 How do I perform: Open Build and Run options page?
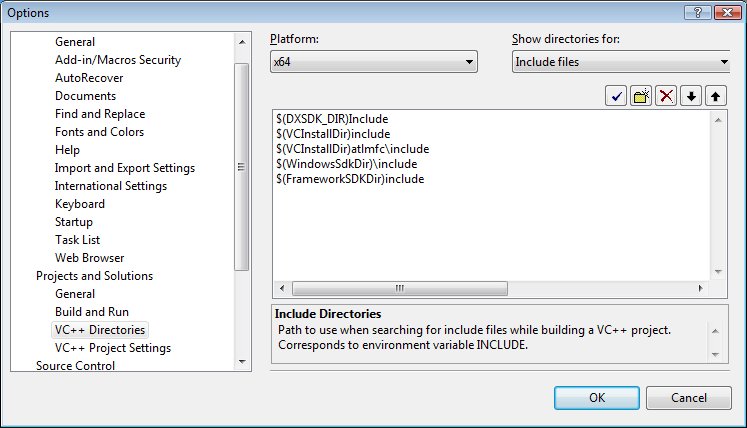click(91, 312)
